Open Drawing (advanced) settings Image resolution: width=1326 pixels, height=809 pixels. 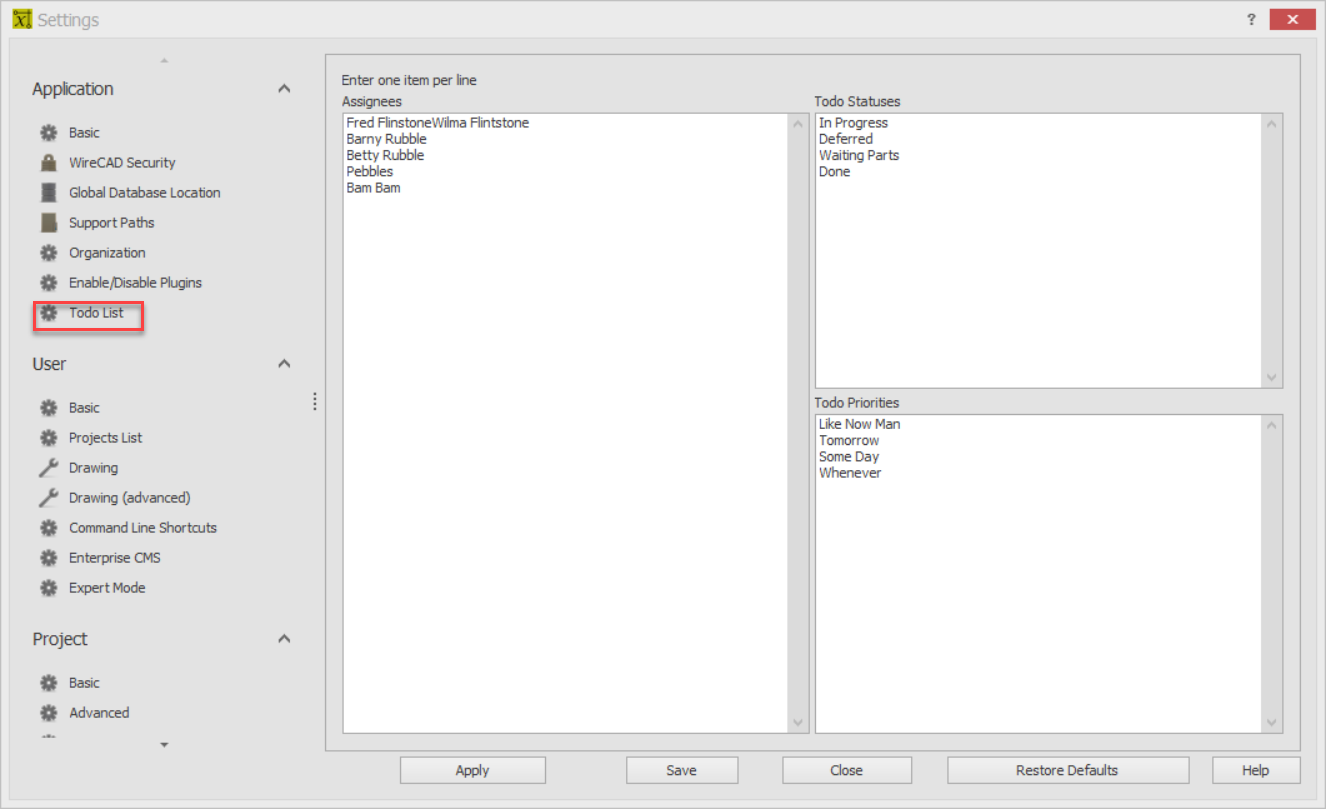click(x=129, y=497)
